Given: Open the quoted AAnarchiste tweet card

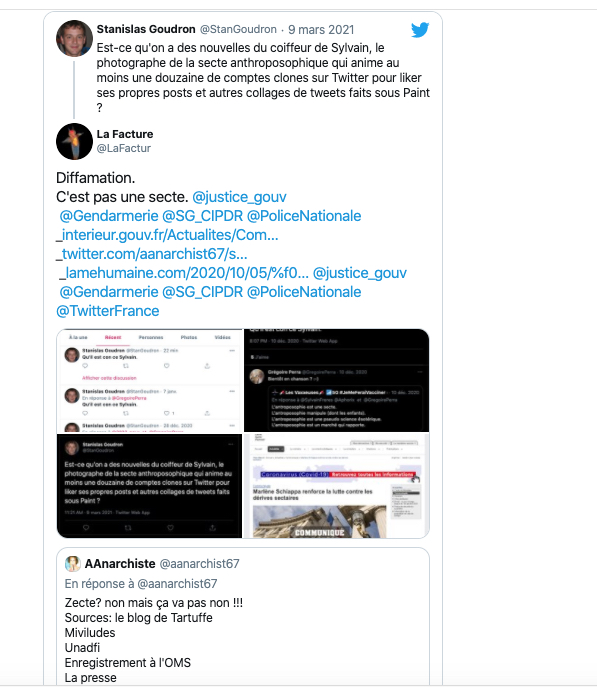Looking at the screenshot, I should [243, 616].
